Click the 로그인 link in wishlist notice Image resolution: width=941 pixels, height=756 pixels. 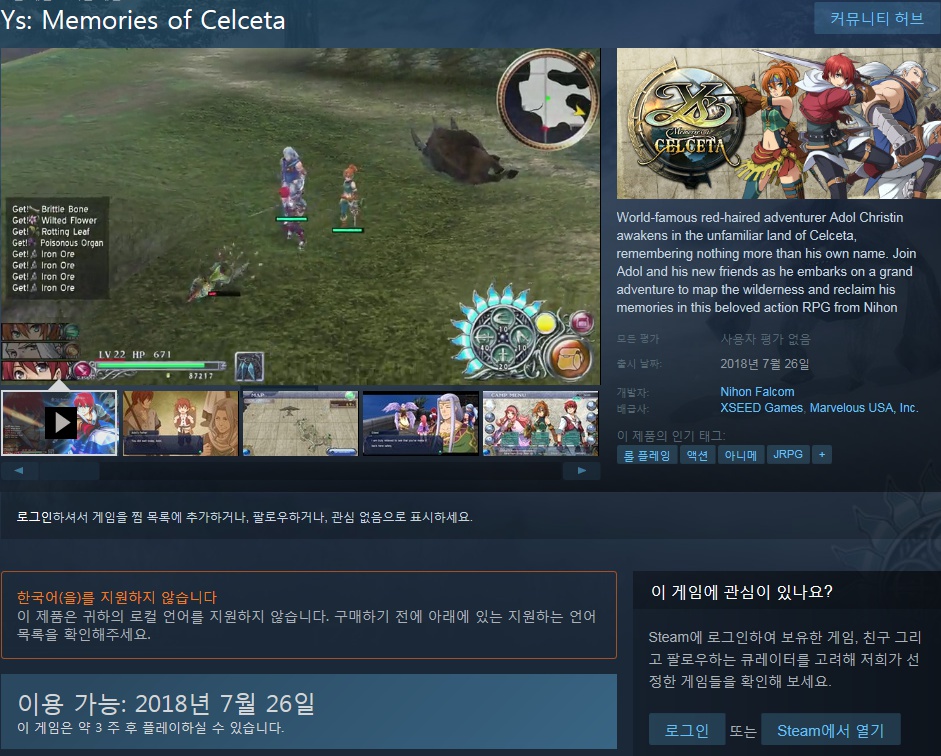[34, 517]
